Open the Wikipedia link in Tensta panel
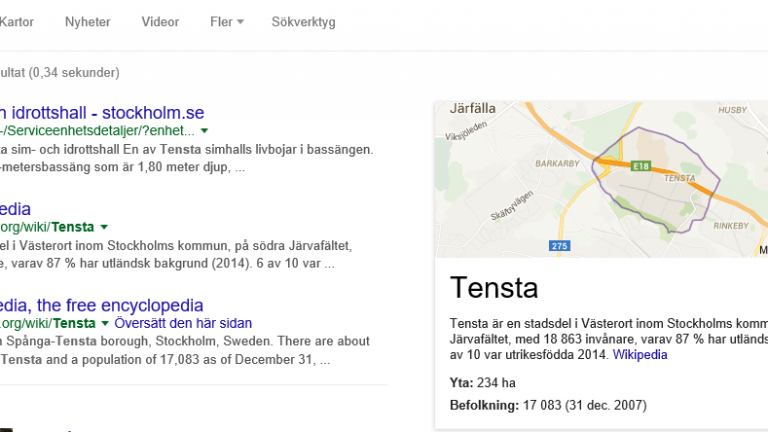The height and width of the screenshot is (432, 768). 640,355
